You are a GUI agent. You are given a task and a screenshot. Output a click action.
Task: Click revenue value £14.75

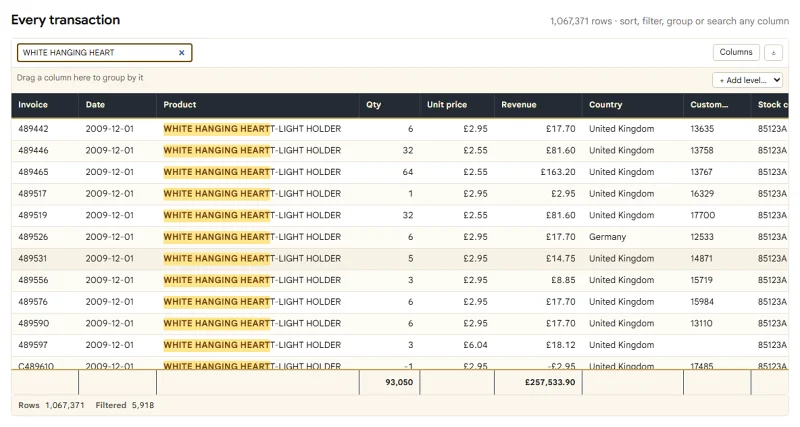tap(561, 259)
